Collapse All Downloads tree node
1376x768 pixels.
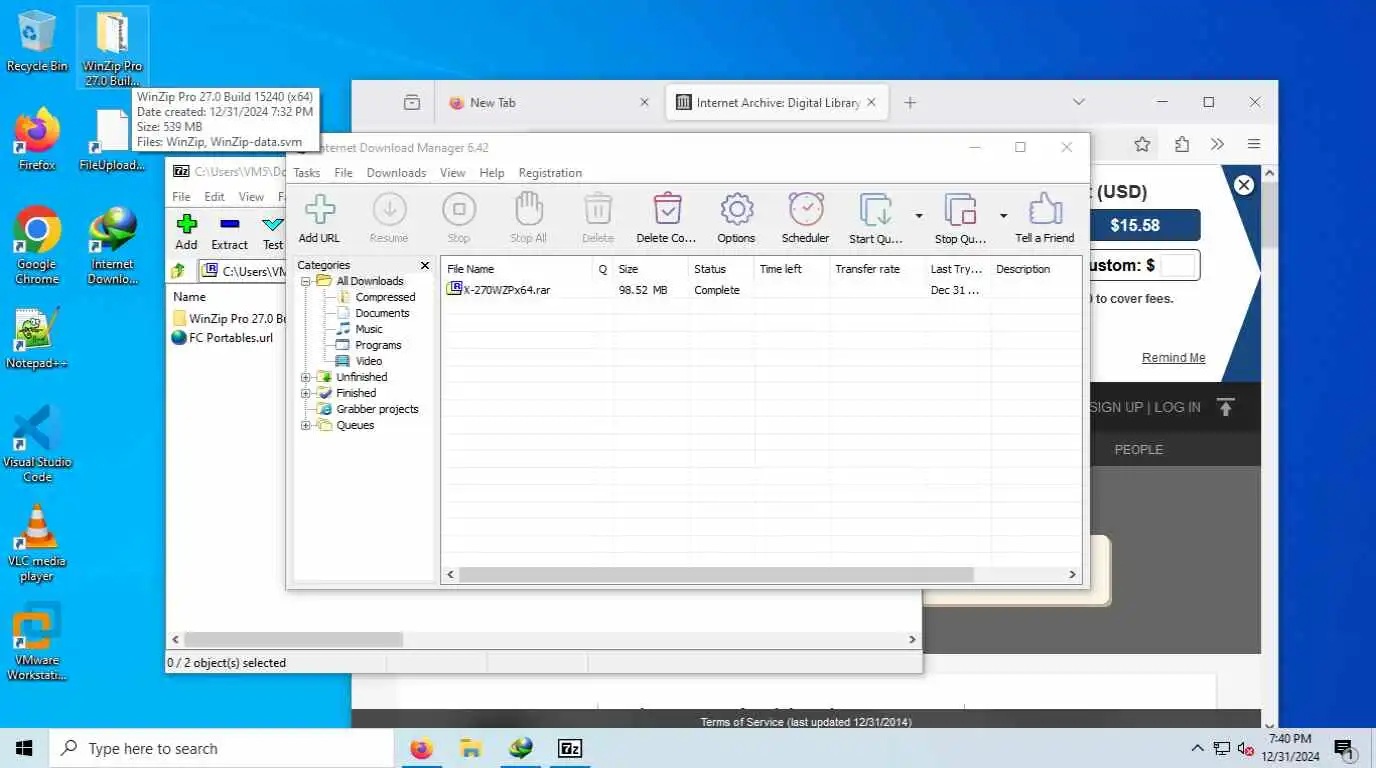point(306,282)
